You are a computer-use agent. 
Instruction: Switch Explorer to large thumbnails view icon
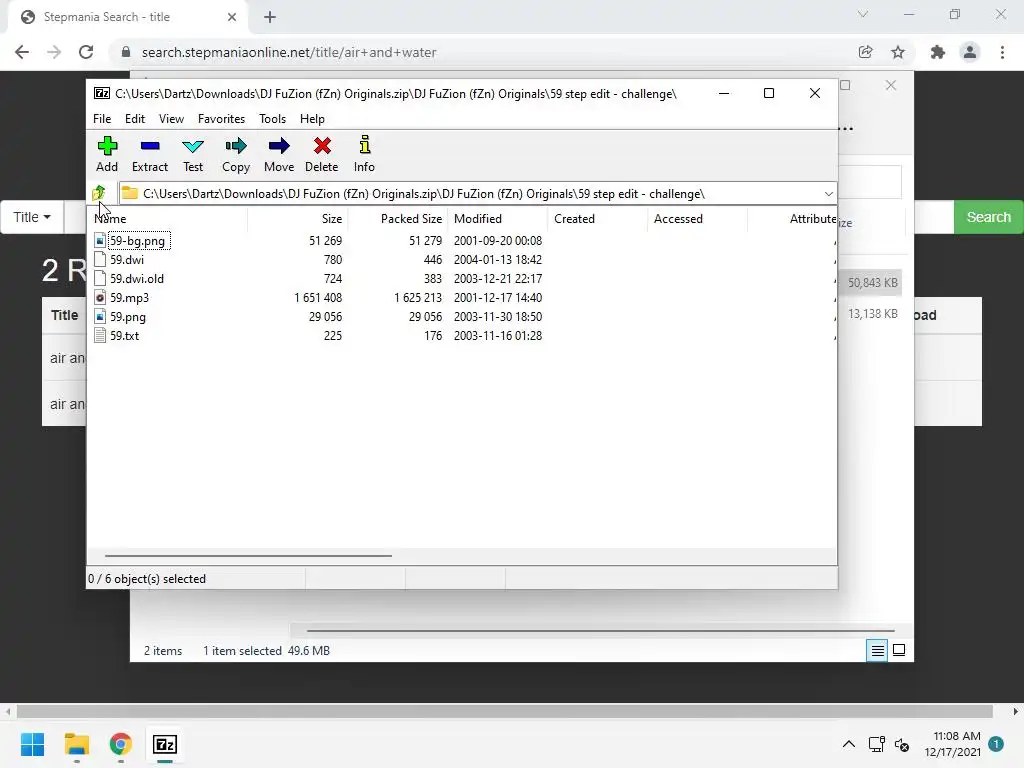point(899,650)
